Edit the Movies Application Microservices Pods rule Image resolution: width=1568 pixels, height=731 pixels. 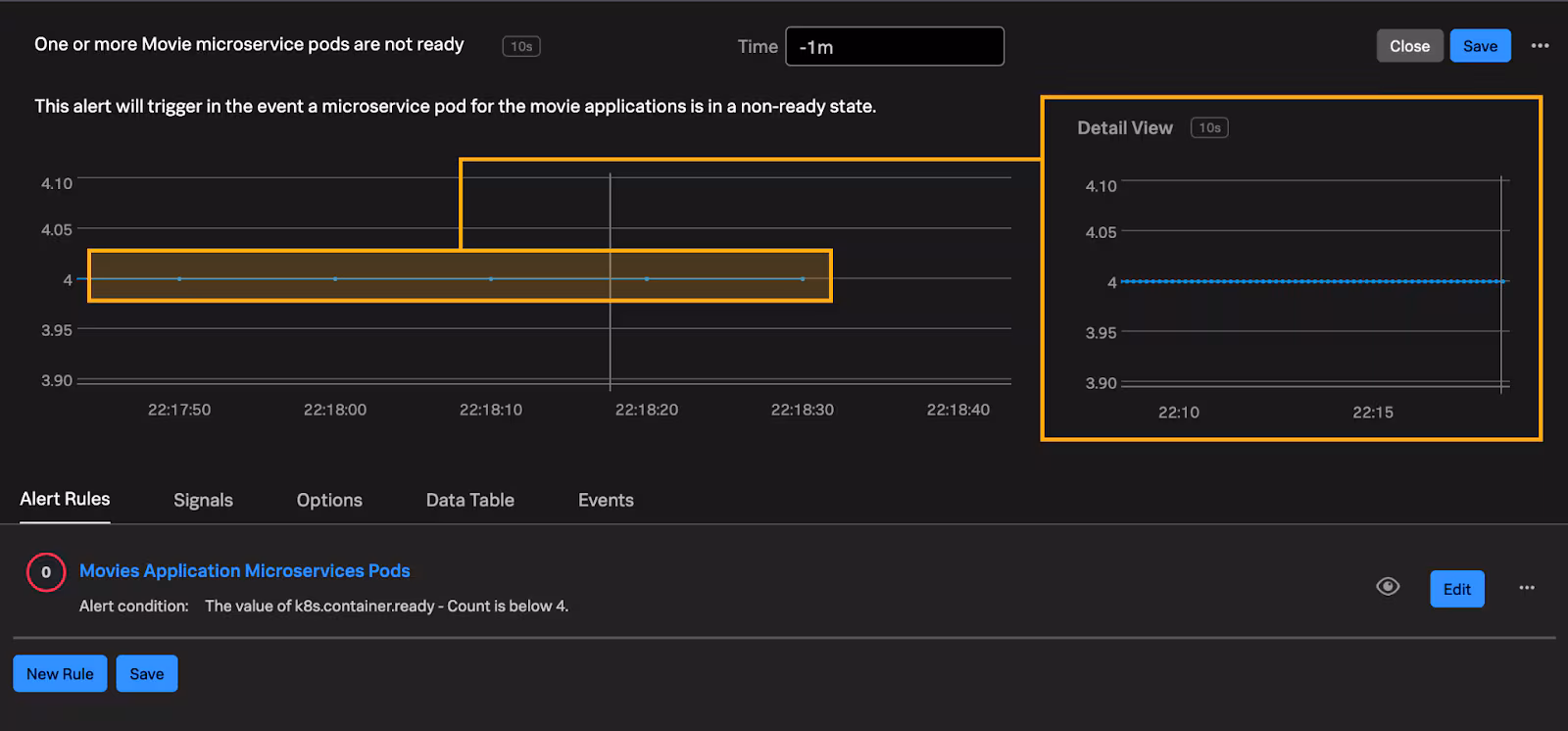pos(1456,589)
